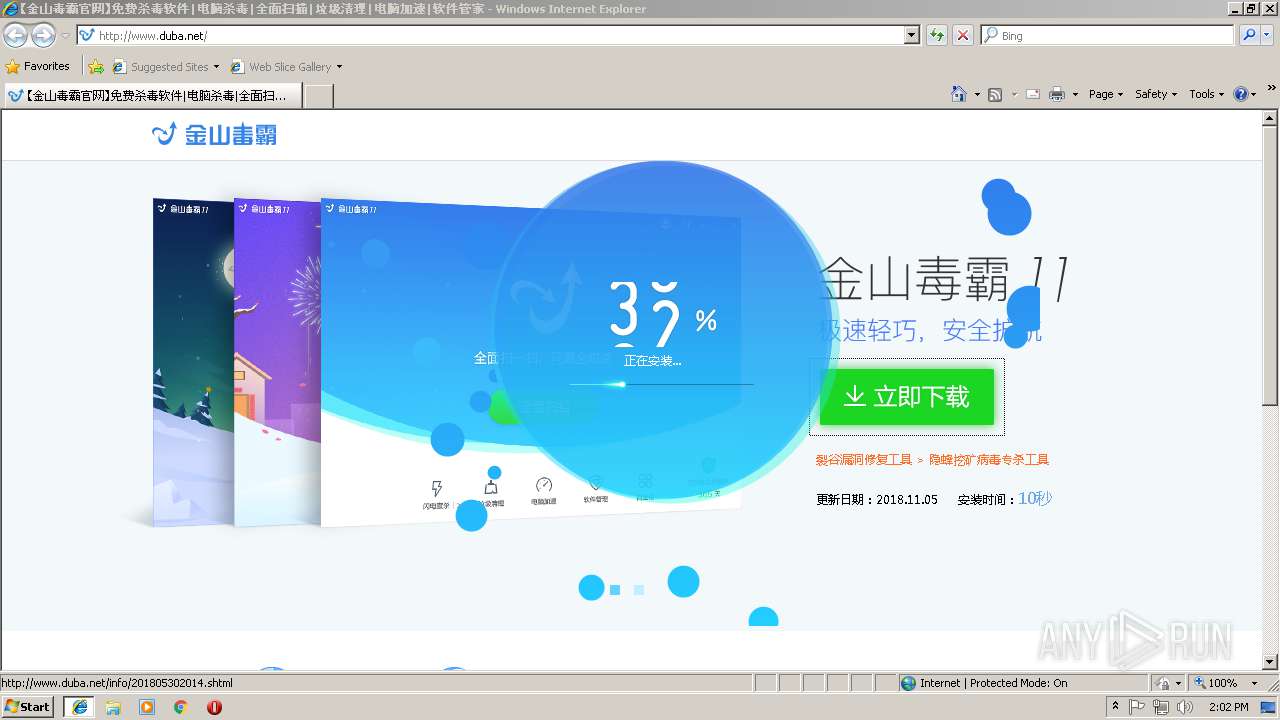
Task: Click the 100% zoom level button
Action: [1215, 683]
